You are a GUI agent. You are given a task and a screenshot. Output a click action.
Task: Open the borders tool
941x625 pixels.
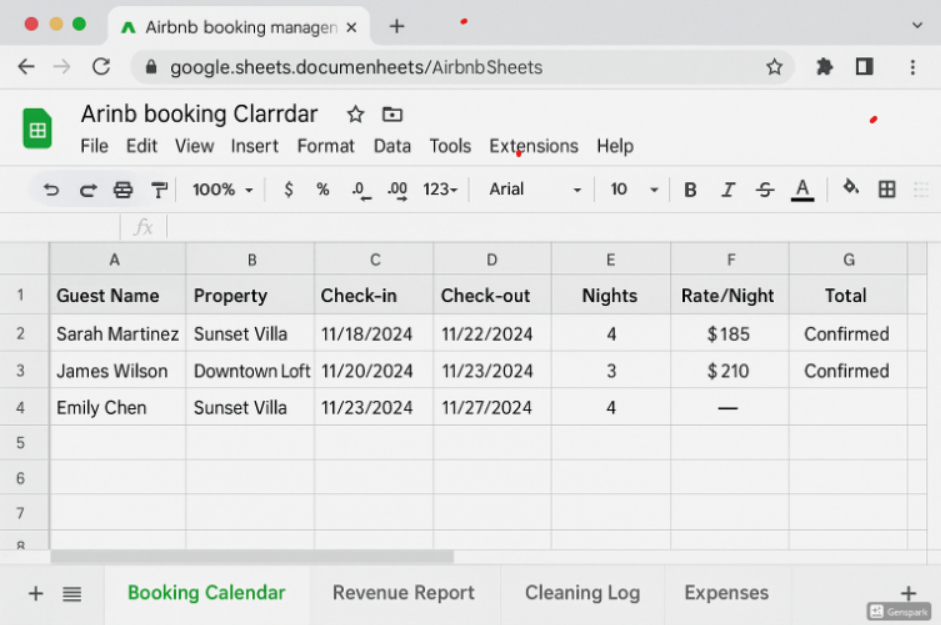(x=887, y=190)
